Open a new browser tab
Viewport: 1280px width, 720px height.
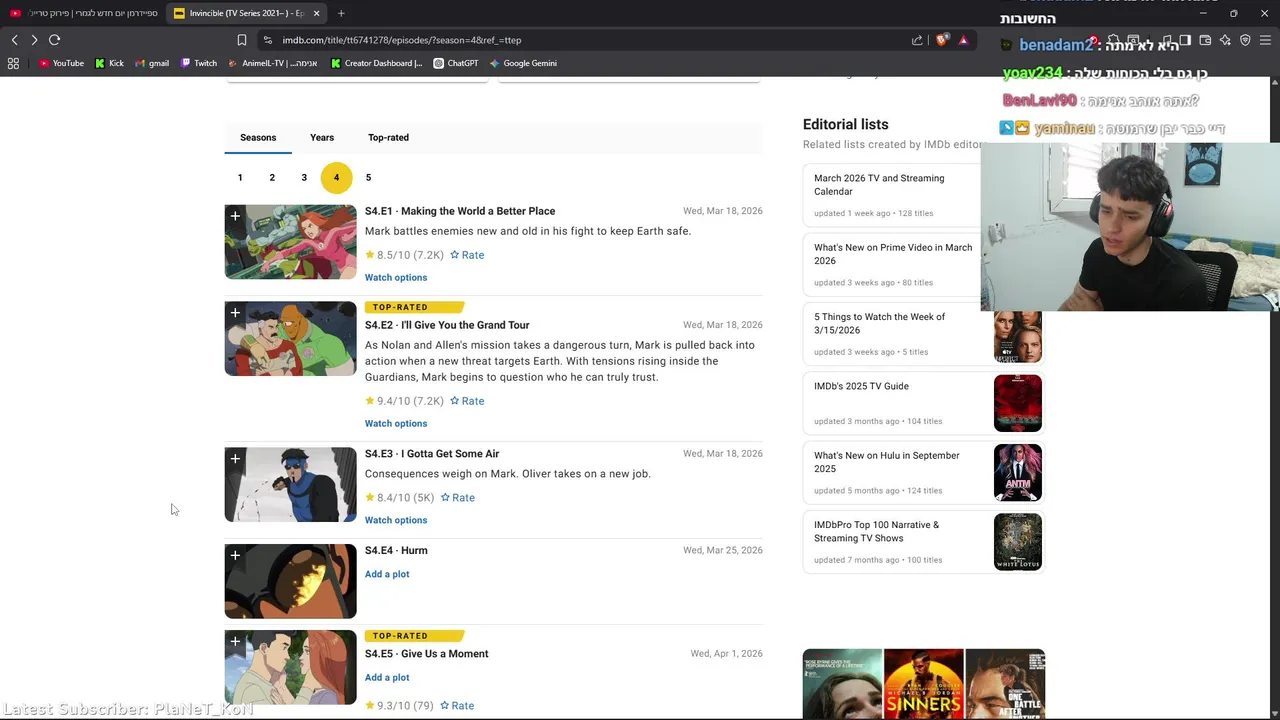click(x=341, y=13)
